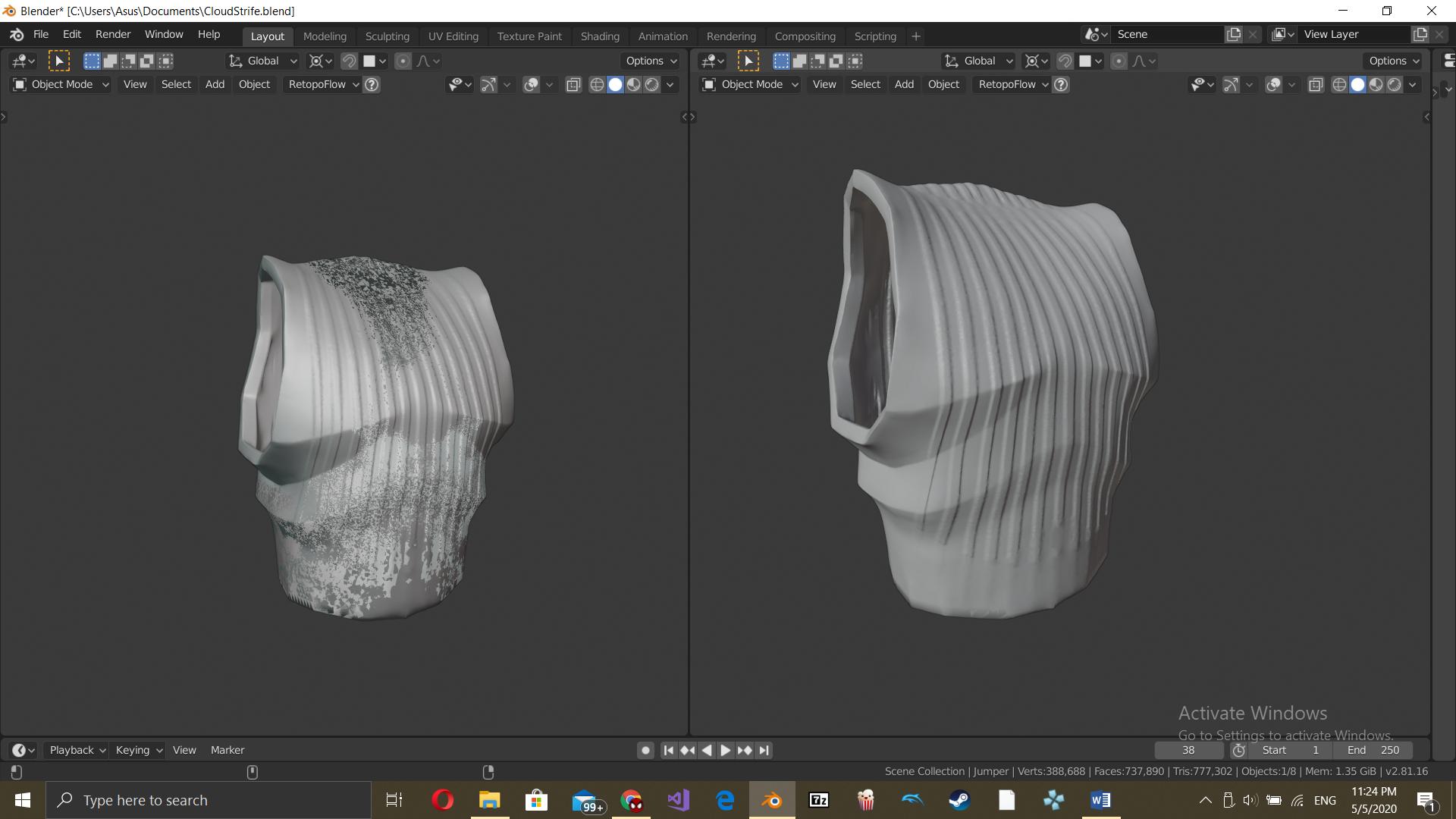Open the Keying popover in timeline
This screenshot has width=1456, height=819.
pyautogui.click(x=139, y=750)
